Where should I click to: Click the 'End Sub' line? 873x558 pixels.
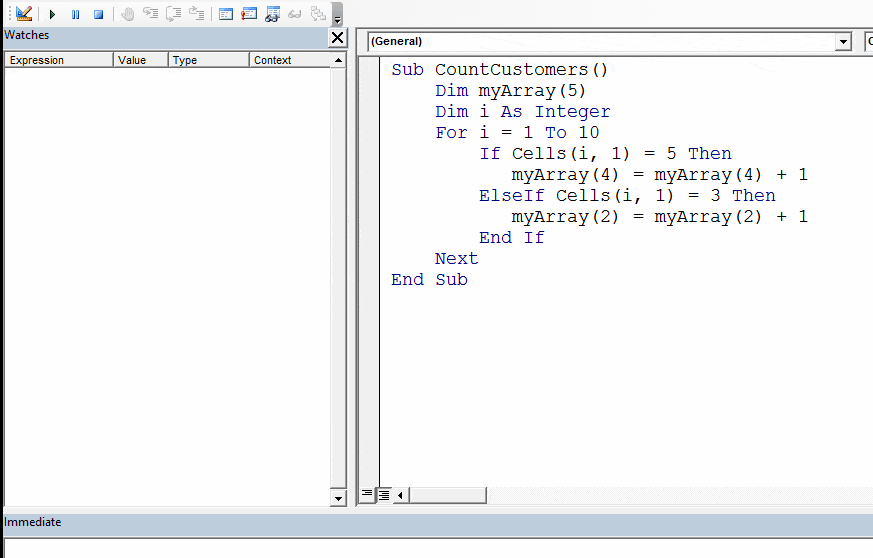tap(429, 280)
